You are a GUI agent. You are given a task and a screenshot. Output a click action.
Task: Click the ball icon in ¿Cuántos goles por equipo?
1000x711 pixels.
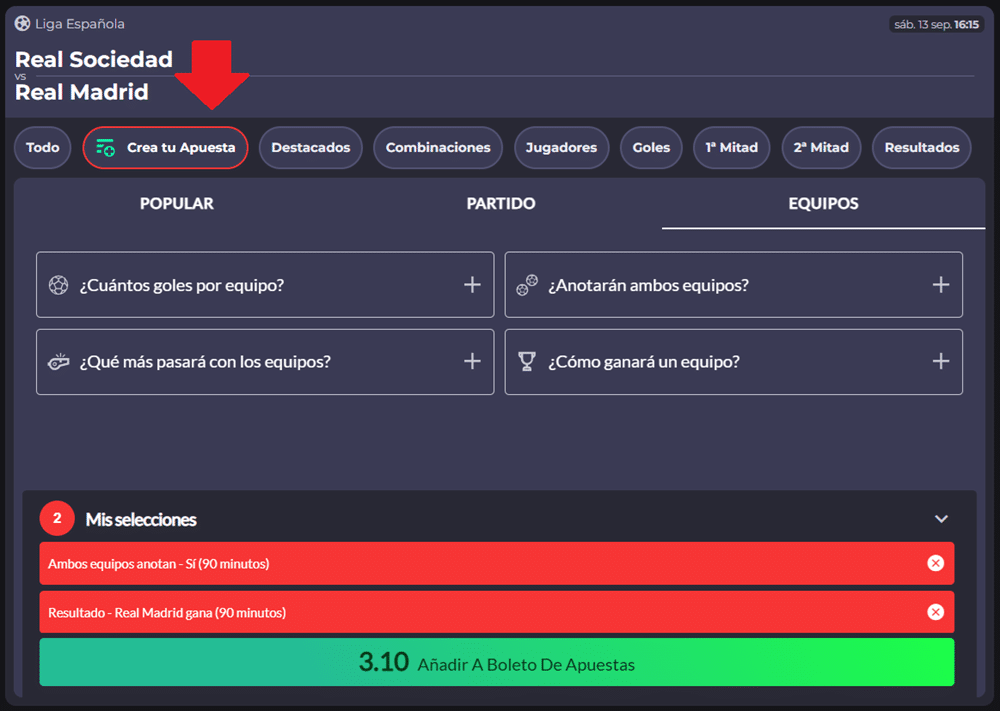coord(59,284)
